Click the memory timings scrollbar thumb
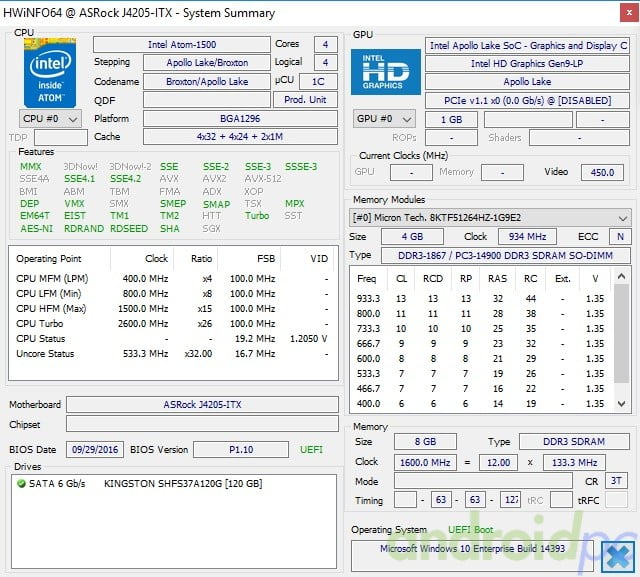This screenshot has width=640, height=577. pos(621,333)
